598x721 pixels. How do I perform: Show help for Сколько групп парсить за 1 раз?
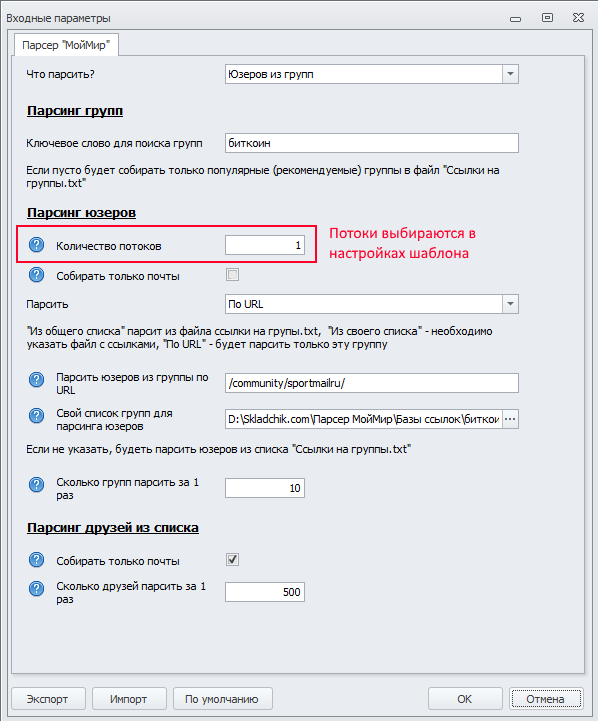36,485
